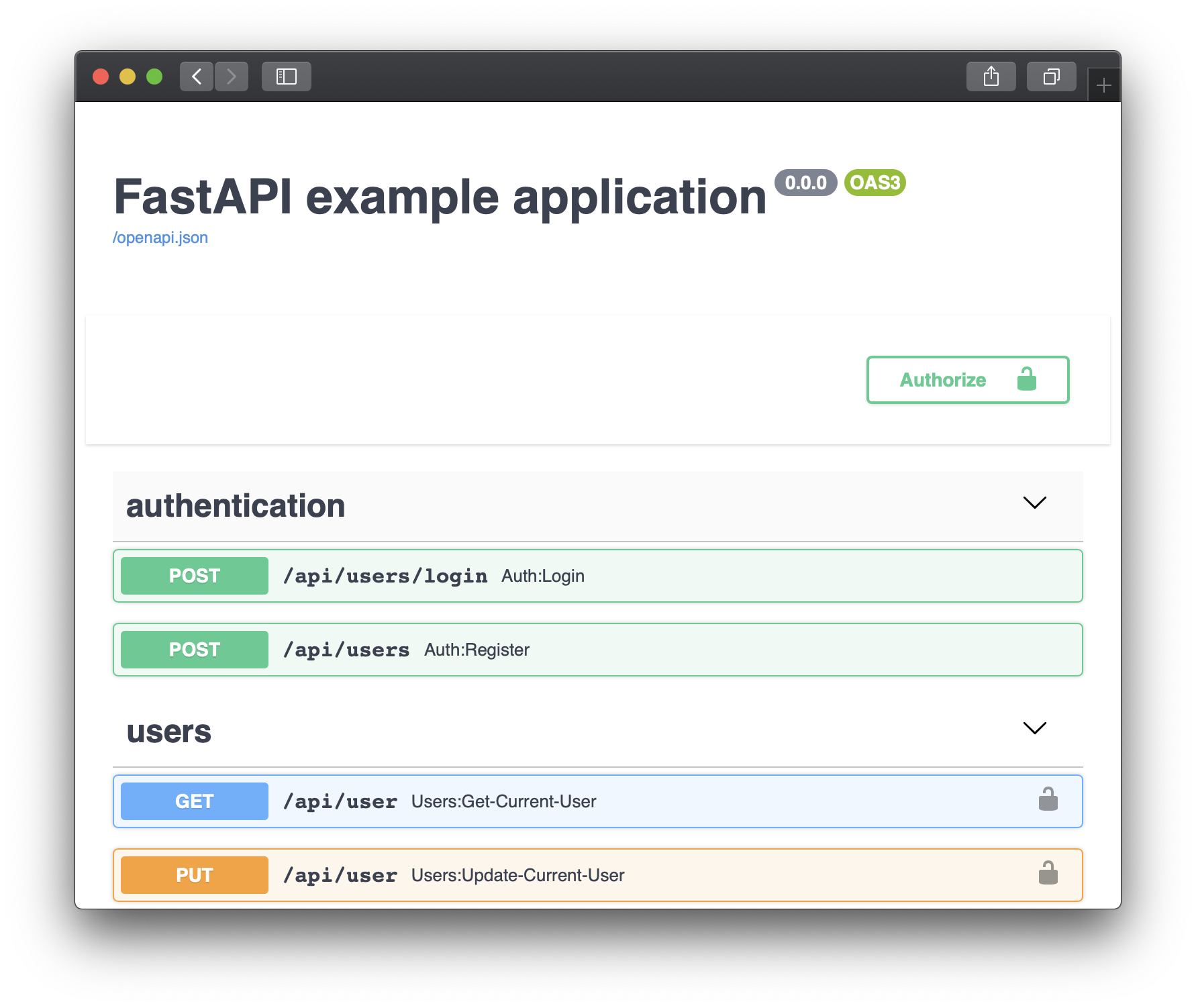
Task: Click the lock icon on GET /api/user
Action: coord(1048,799)
